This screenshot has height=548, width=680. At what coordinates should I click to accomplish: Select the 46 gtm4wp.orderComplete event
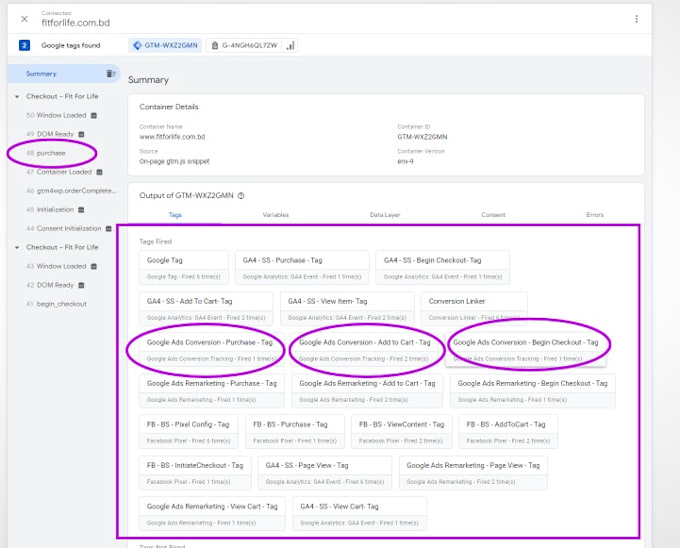[x=71, y=191]
